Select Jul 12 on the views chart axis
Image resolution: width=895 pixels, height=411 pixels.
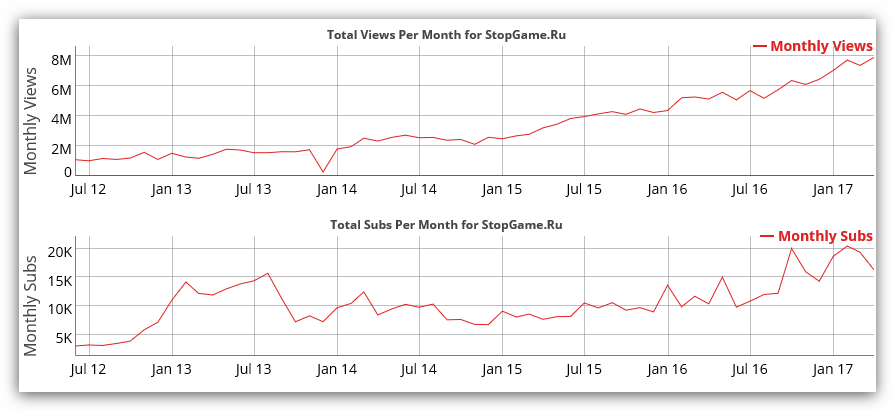[90, 188]
